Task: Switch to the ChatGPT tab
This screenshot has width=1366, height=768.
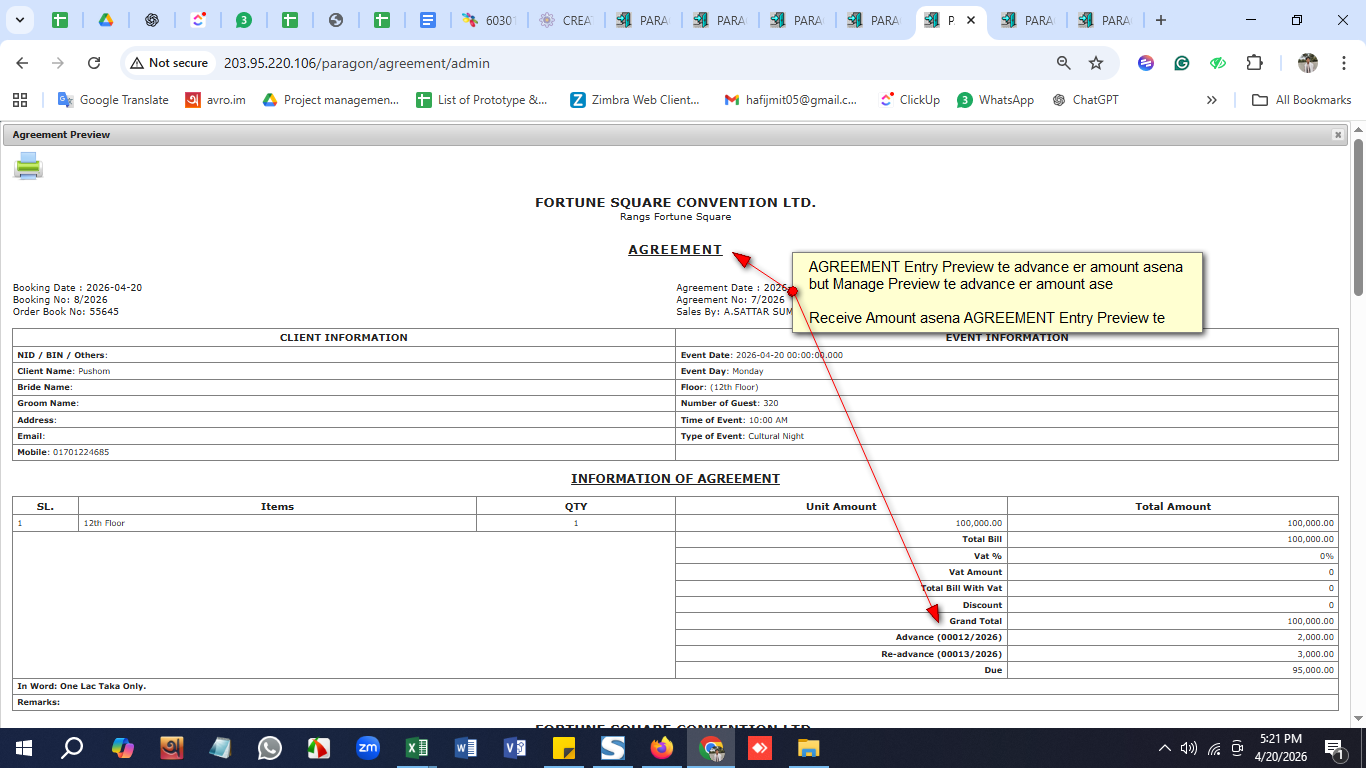Action: pos(152,20)
